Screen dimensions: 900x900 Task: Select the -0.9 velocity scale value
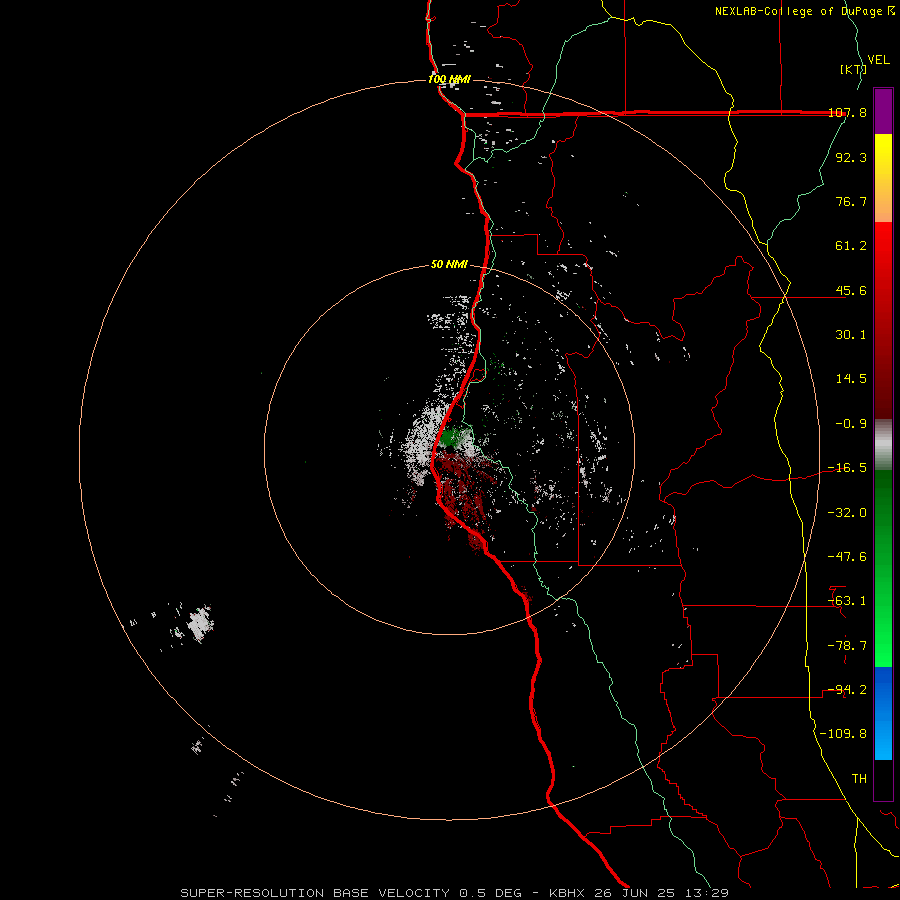click(851, 424)
